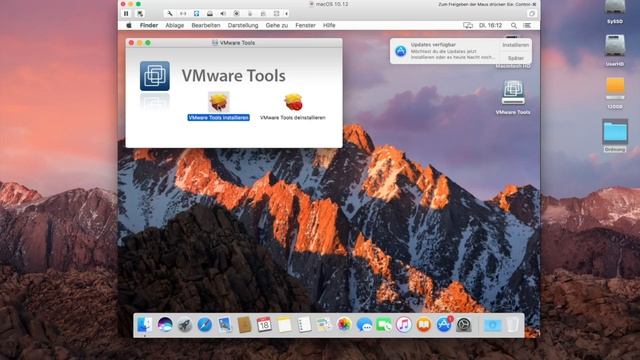Open Finder from the dock
Screen dimensions: 640x360
[x=144, y=325]
